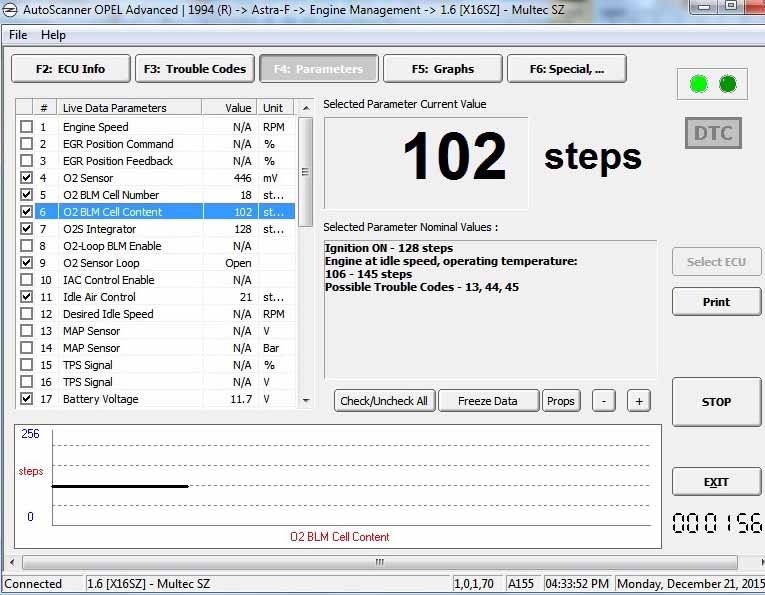Click the Live Data Parameters column header
The height and width of the screenshot is (595, 765).
pyautogui.click(x=115, y=108)
